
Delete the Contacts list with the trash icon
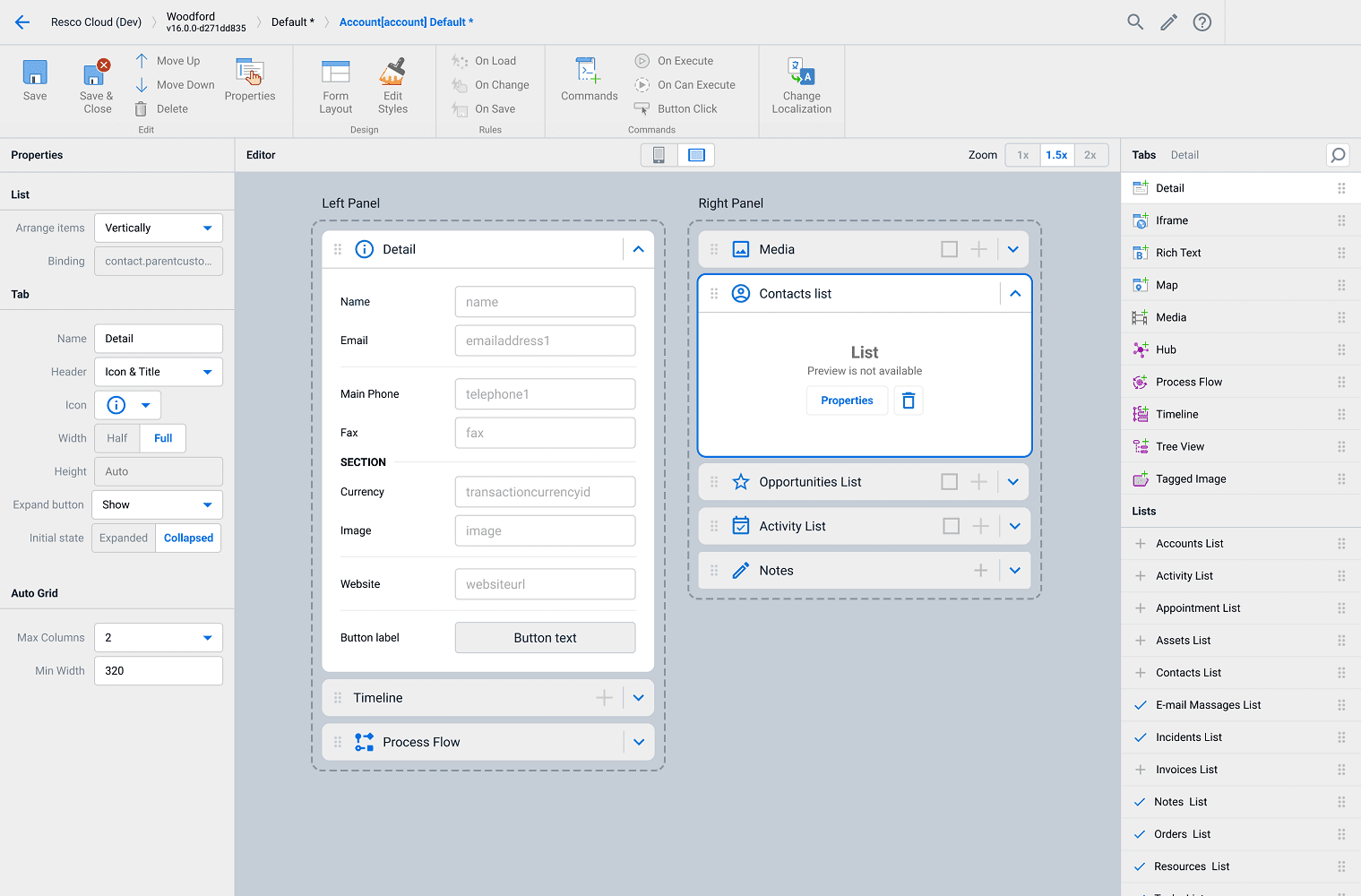click(909, 401)
